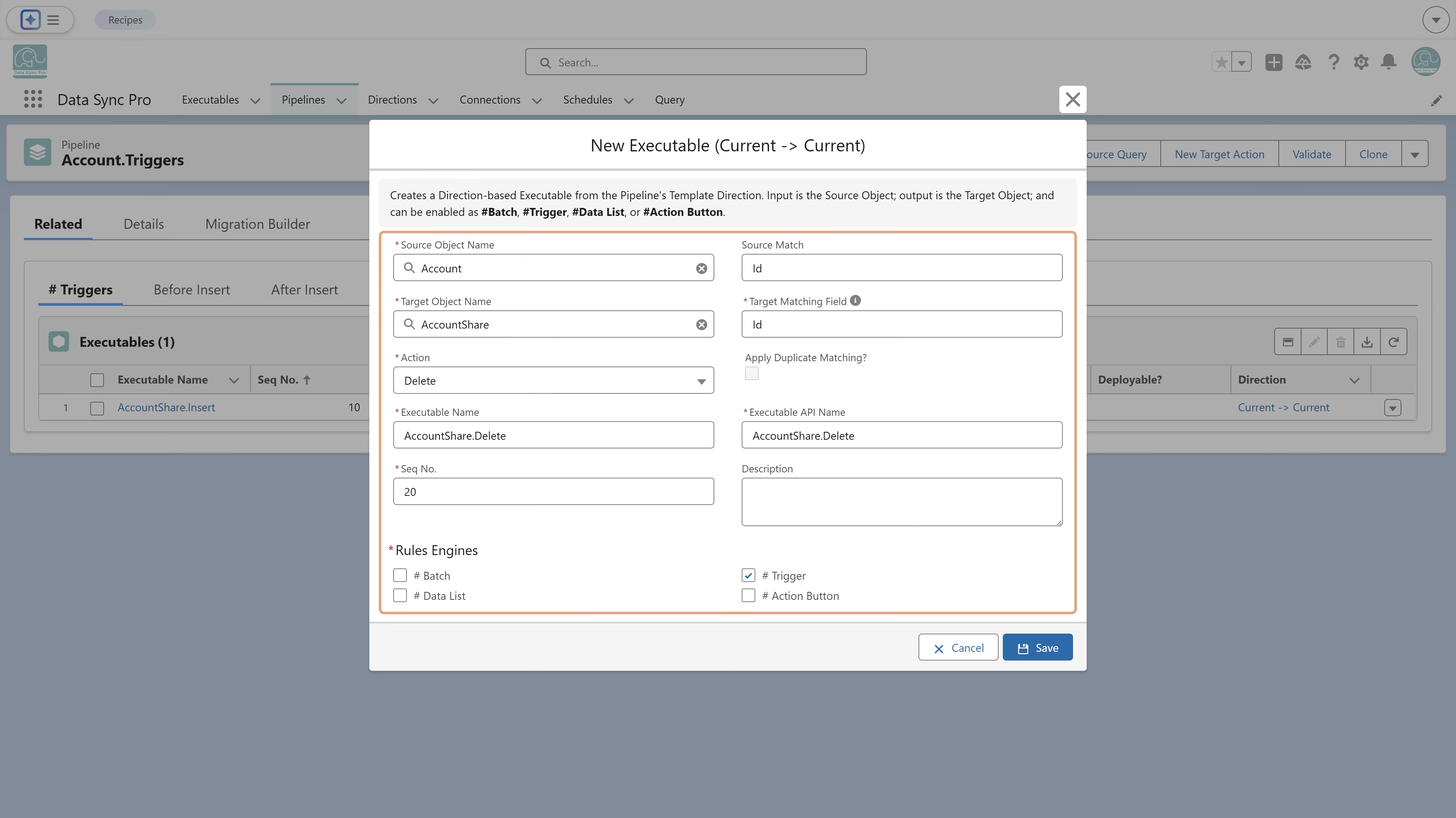Open more pipeline actions dropdown beside Clone

pos(1415,154)
